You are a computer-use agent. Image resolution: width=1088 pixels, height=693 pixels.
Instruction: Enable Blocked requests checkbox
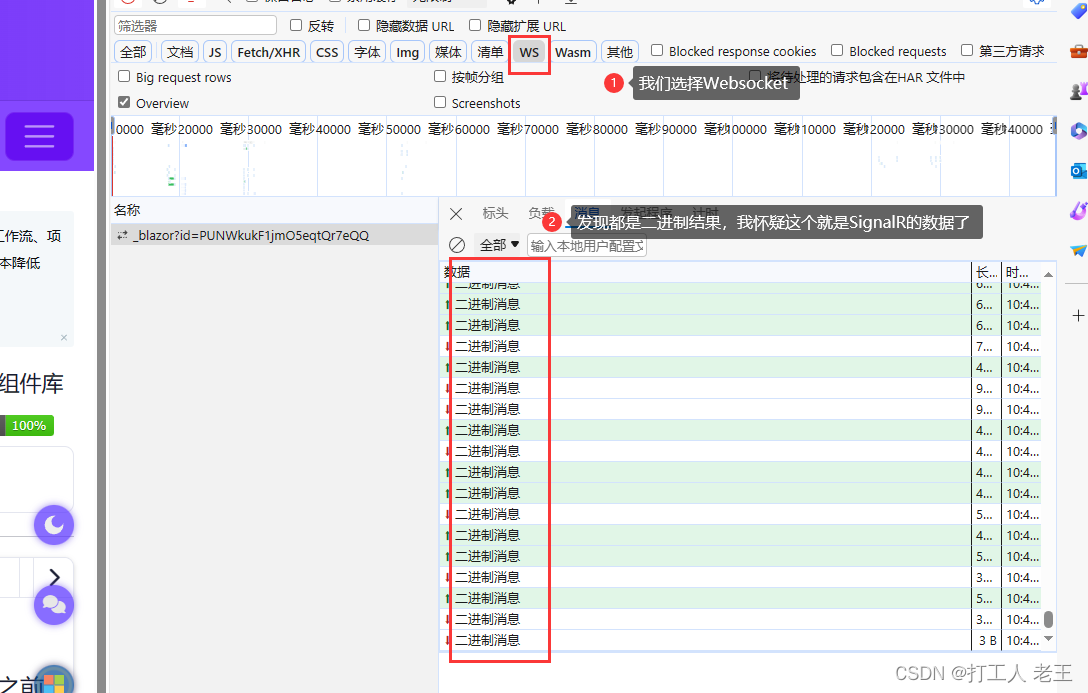[838, 50]
